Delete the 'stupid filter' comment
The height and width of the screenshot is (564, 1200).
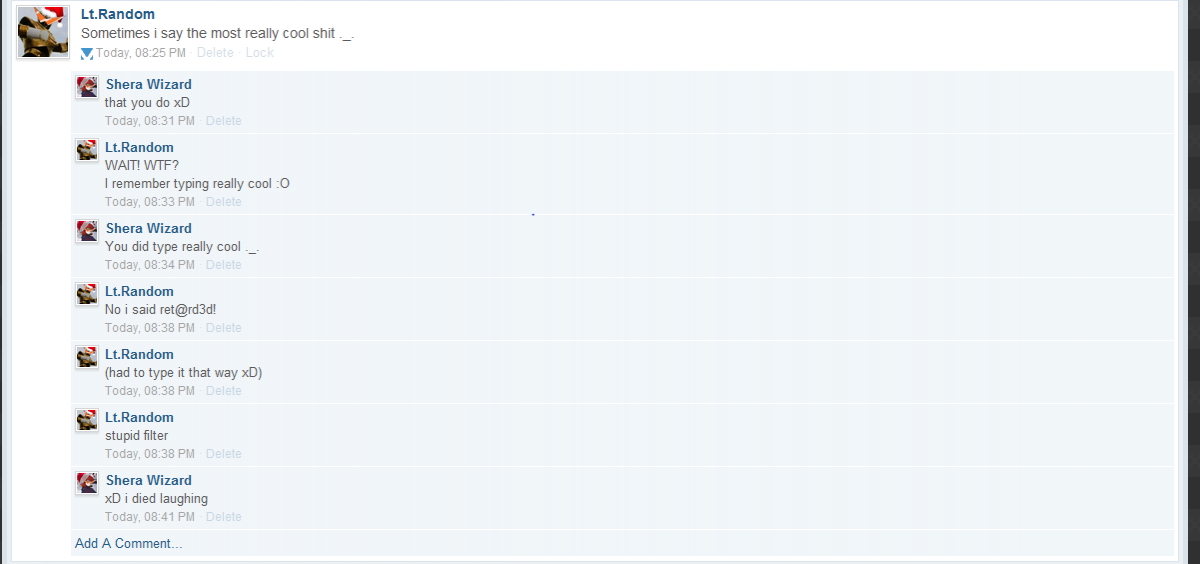[224, 454]
